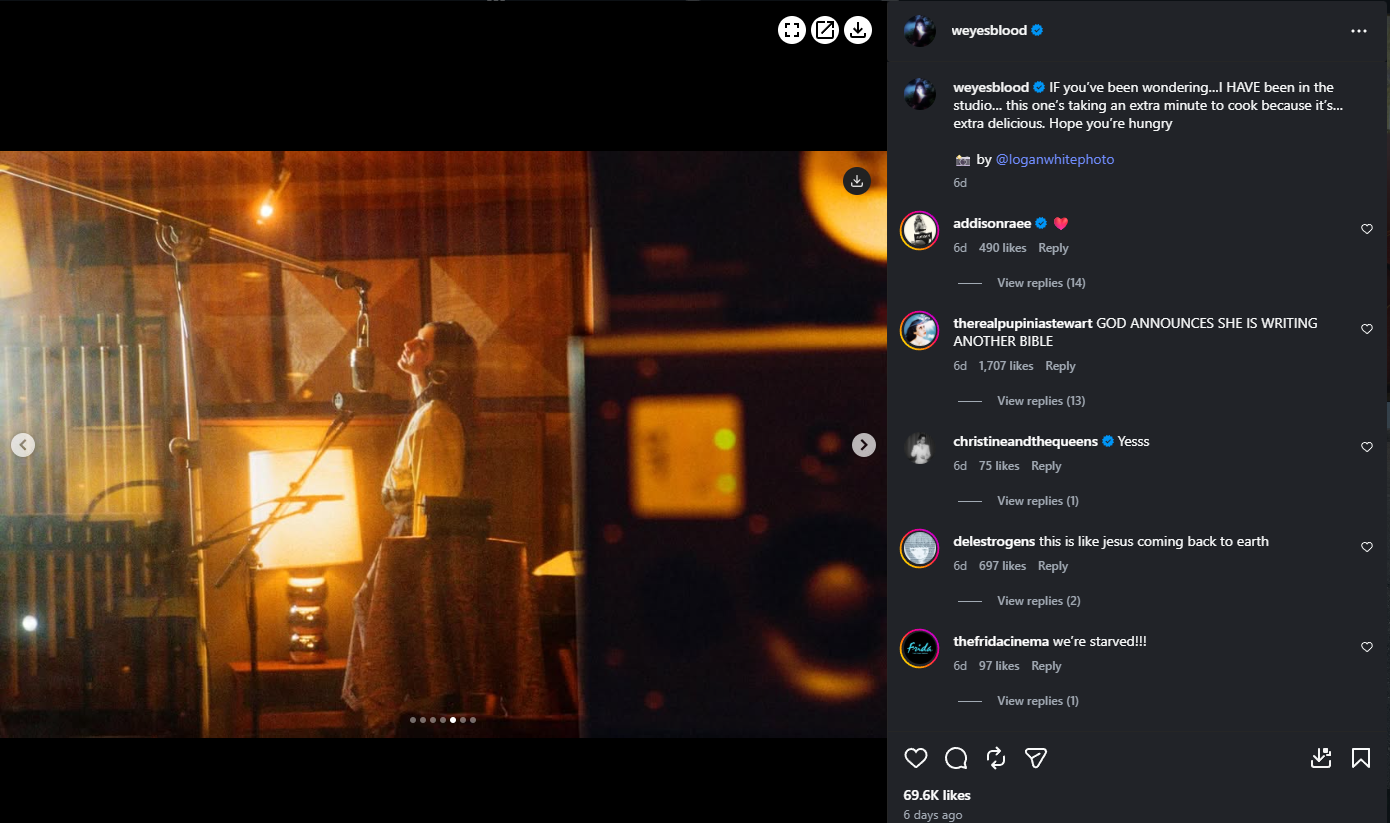Click weyesblood username in the caption
The height and width of the screenshot is (823, 1390).
point(991,88)
